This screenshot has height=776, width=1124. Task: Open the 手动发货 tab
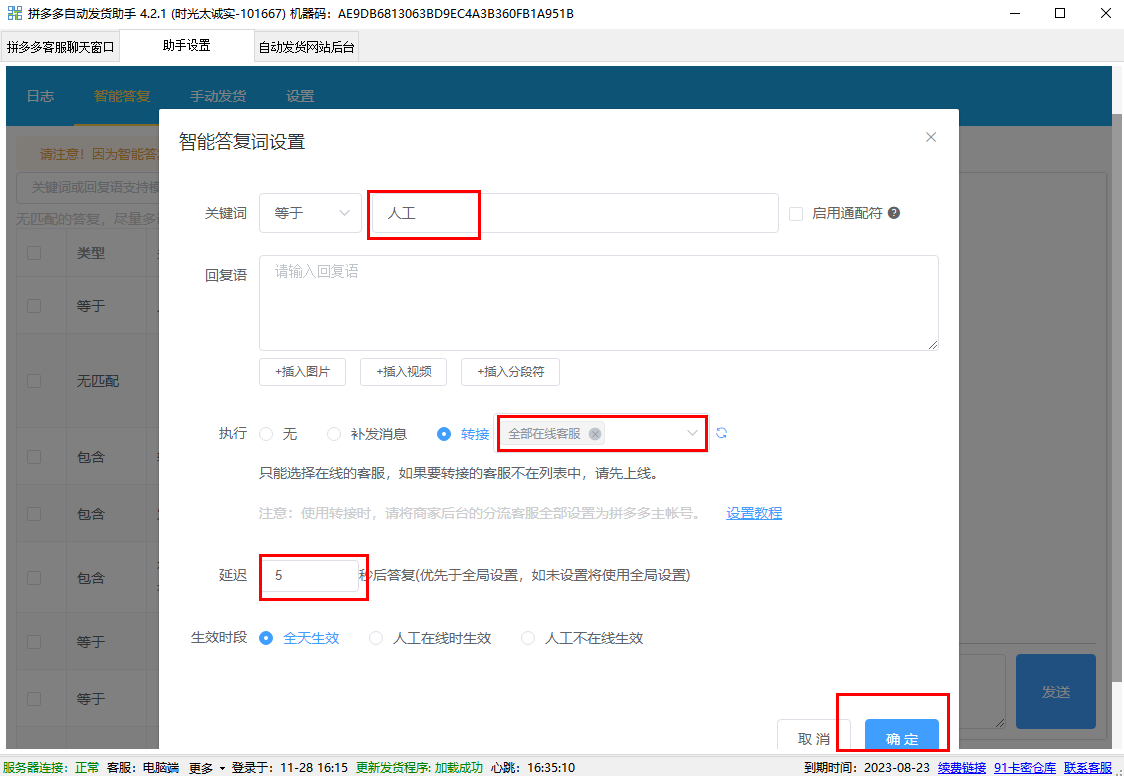coord(218,96)
